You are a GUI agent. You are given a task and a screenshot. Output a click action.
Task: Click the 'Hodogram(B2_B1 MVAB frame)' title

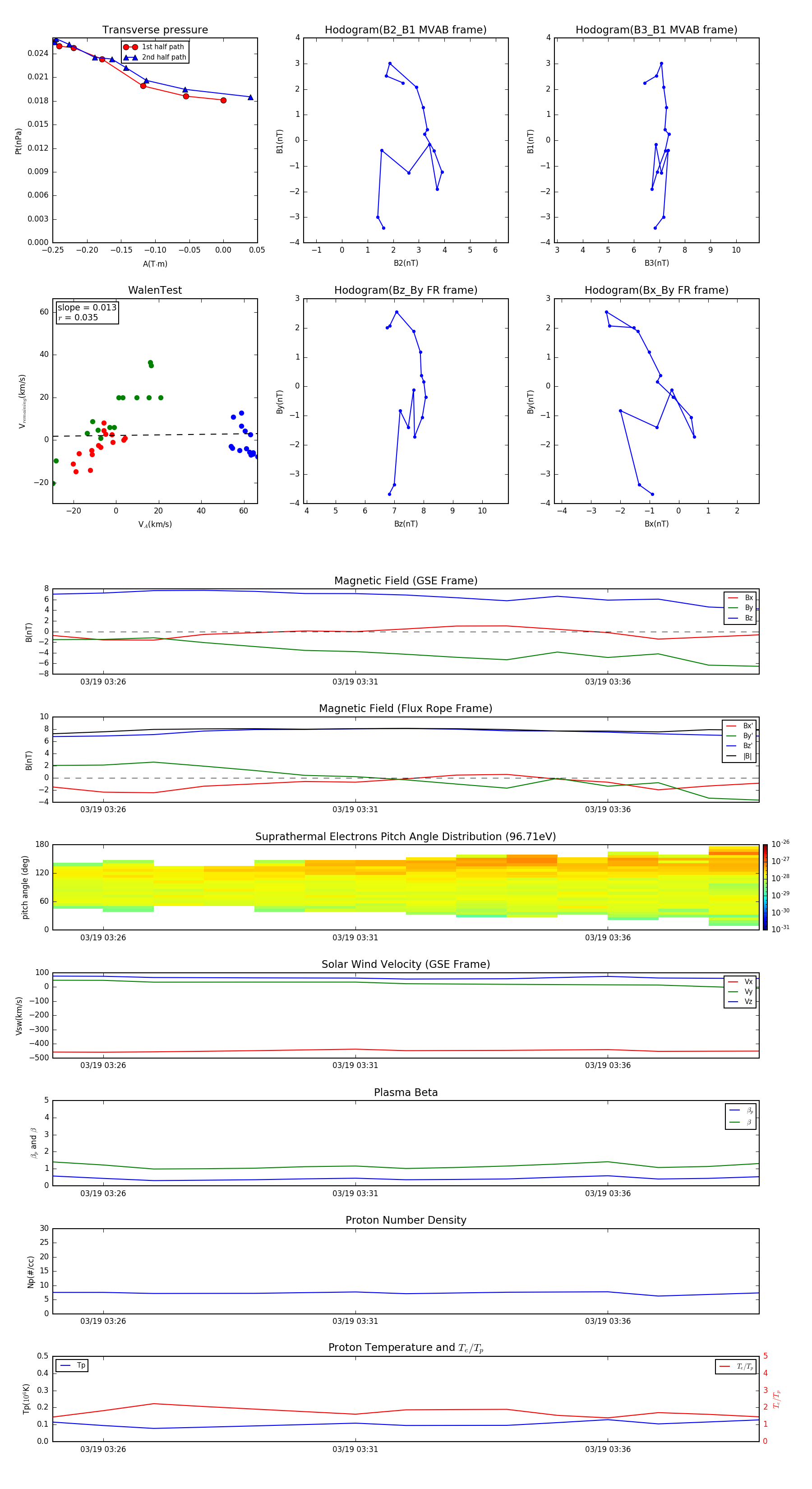click(x=406, y=30)
